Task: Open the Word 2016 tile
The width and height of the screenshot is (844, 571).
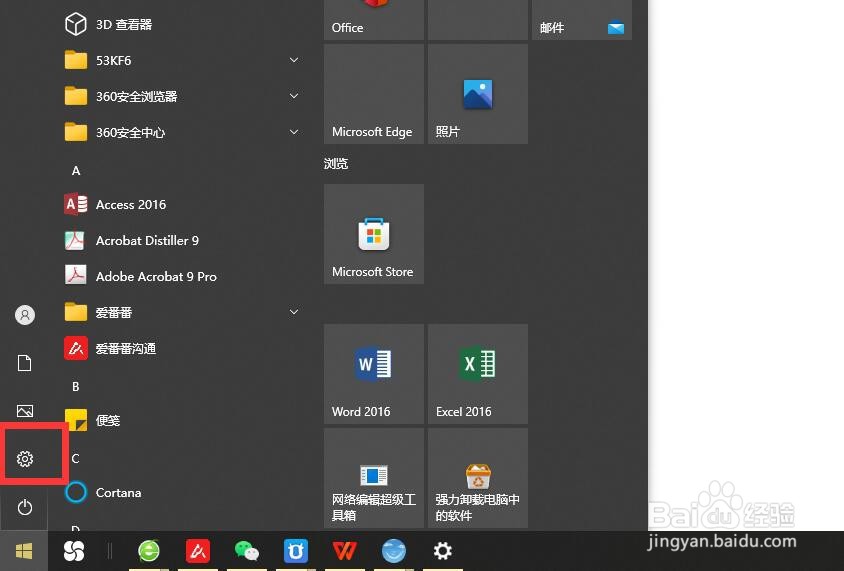Action: pos(374,374)
